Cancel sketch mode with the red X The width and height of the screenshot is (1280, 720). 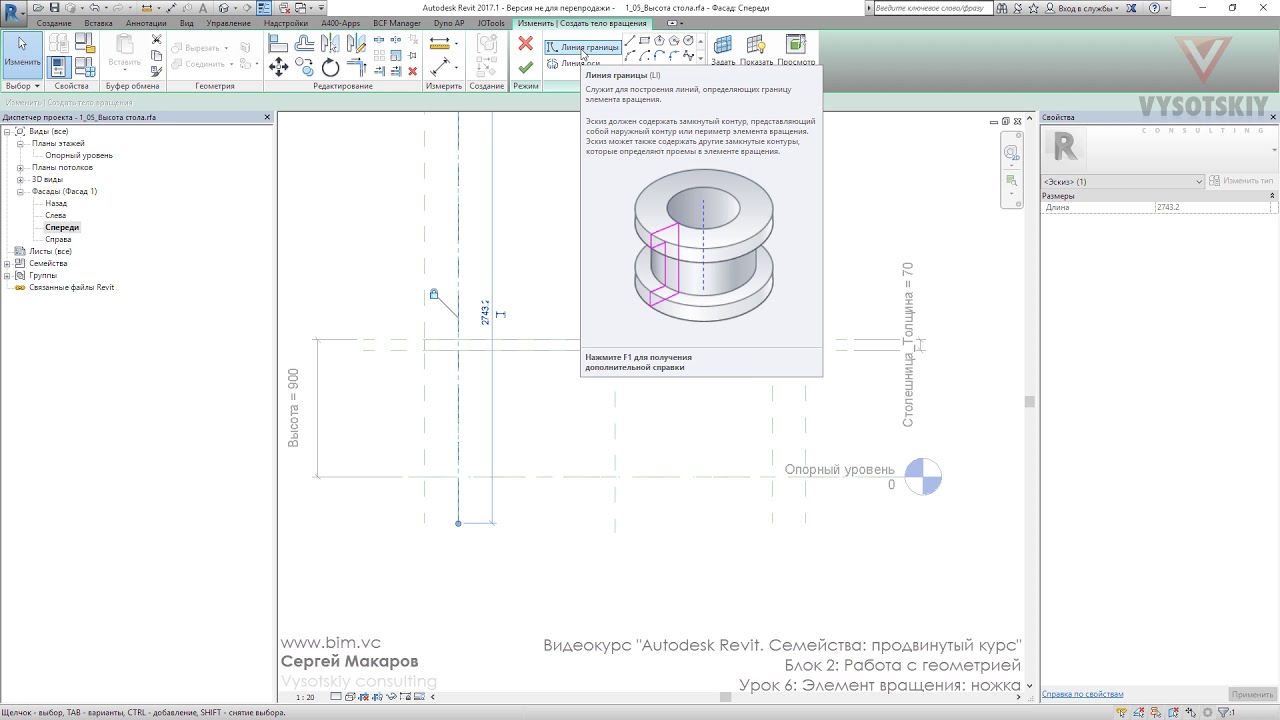tap(525, 44)
